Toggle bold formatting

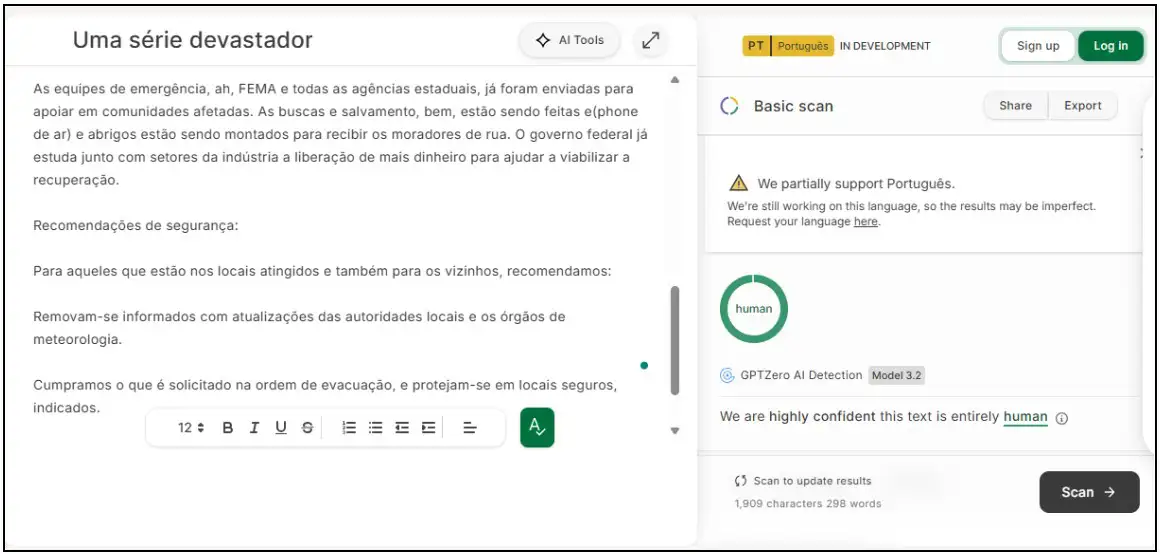[228, 428]
